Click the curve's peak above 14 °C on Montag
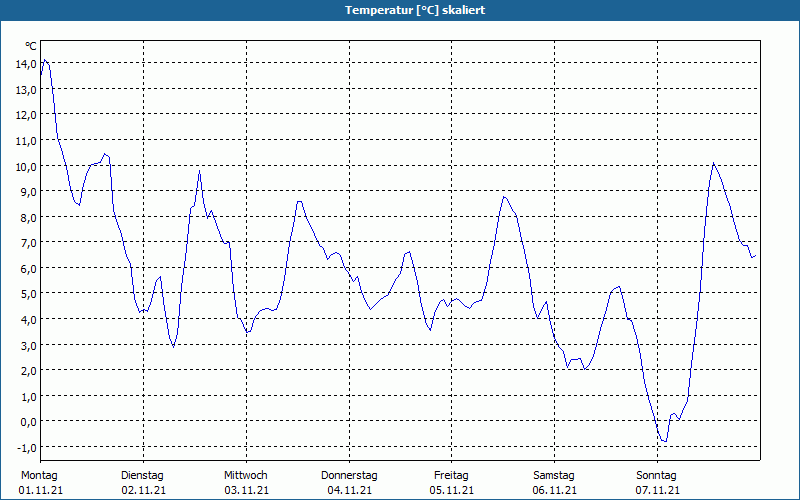Screen dimensions: 800x500 (x=45, y=60)
